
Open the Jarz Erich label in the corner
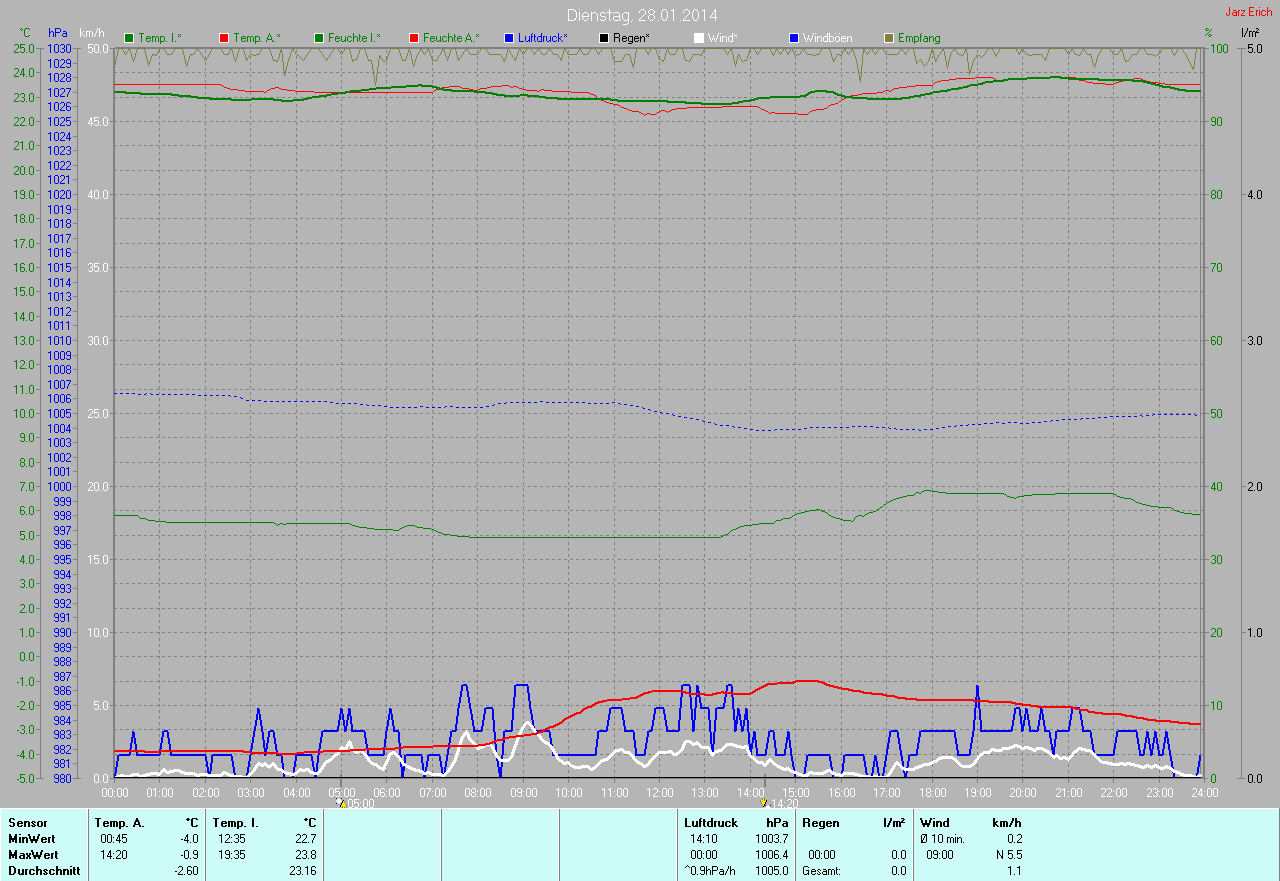(x=1248, y=12)
